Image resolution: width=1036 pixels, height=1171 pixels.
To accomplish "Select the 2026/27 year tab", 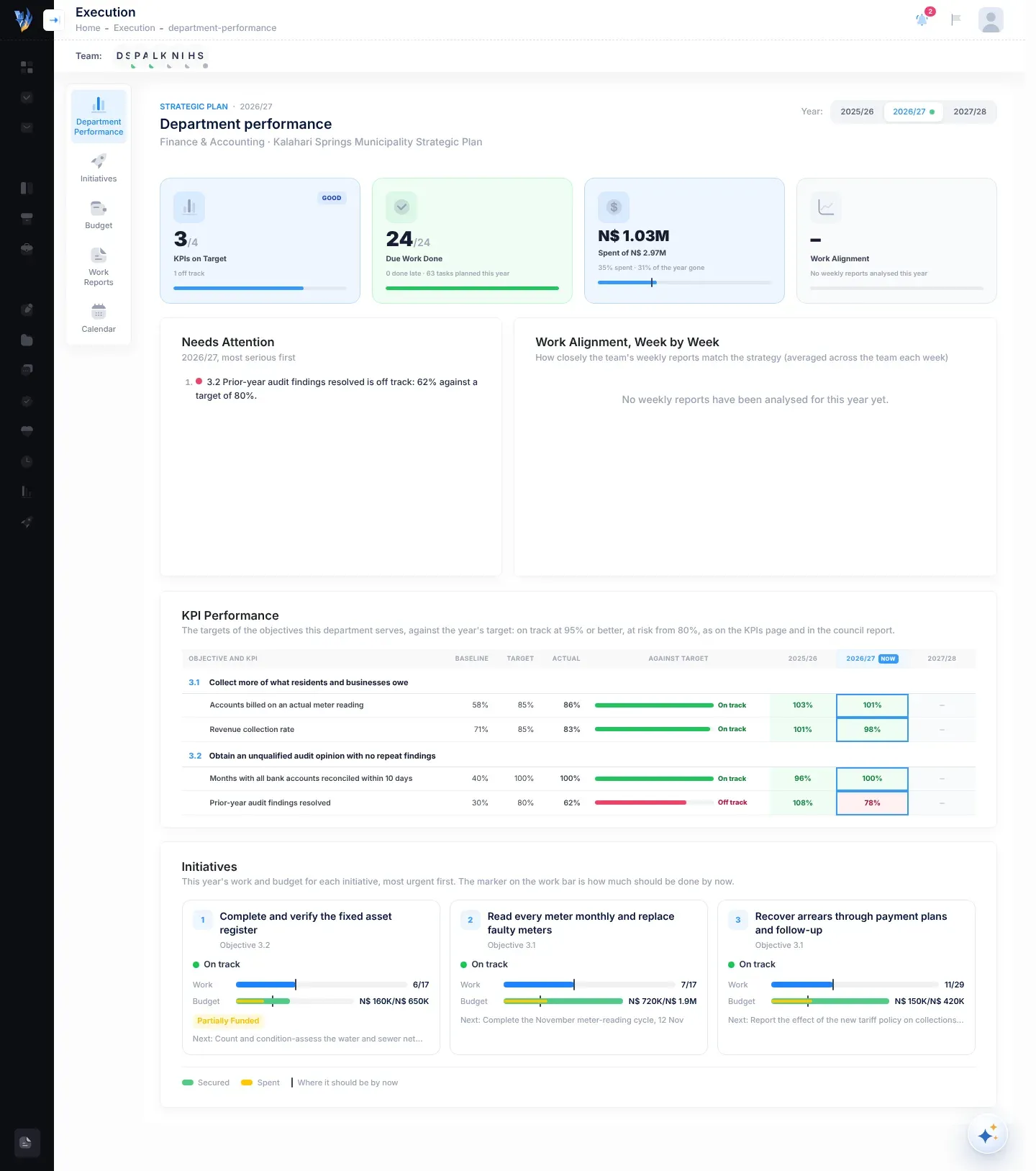I will (x=913, y=112).
